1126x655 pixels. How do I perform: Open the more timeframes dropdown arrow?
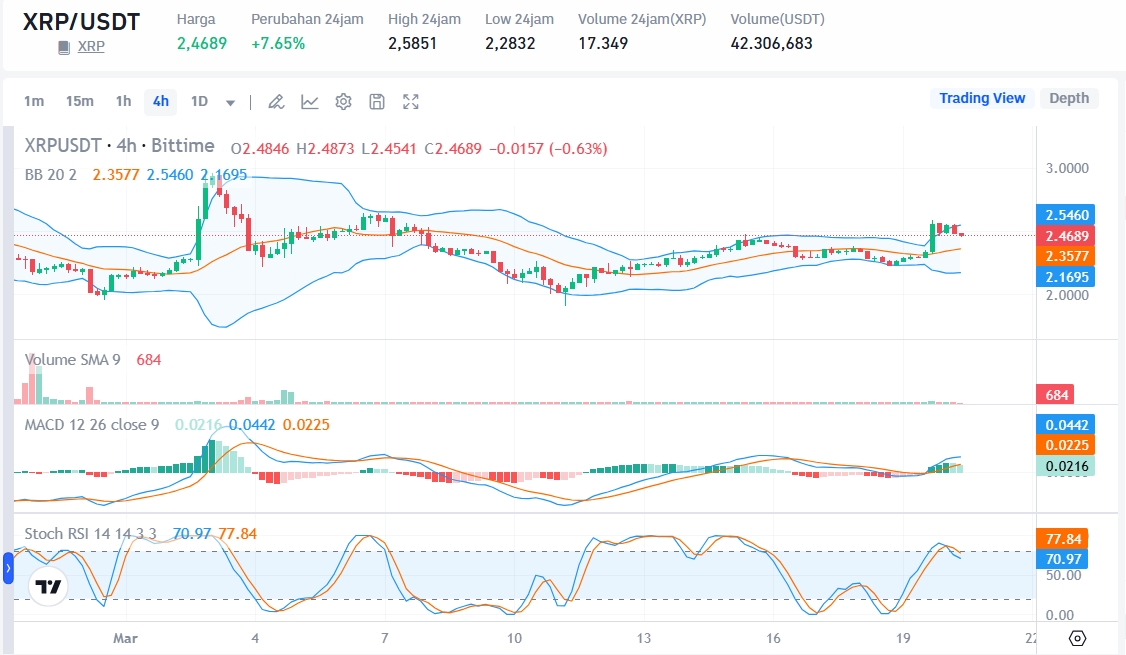point(231,103)
